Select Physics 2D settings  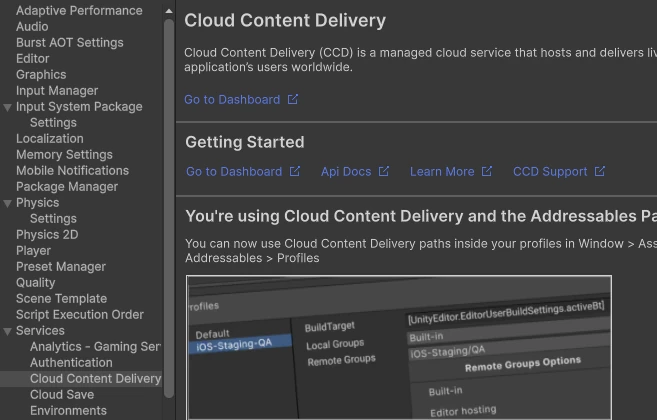[x=47, y=234]
